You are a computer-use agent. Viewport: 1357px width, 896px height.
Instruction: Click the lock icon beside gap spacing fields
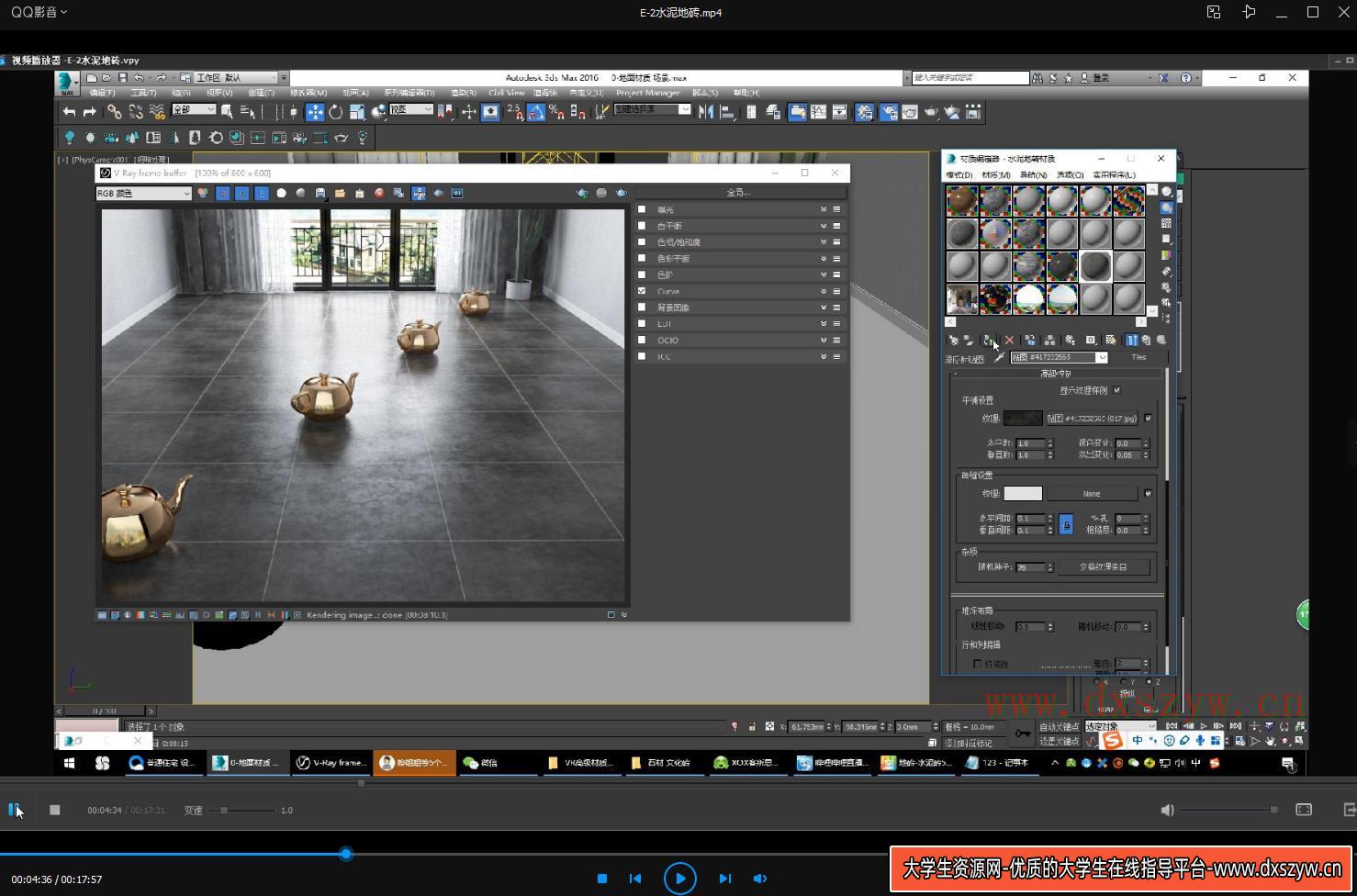click(x=1066, y=524)
